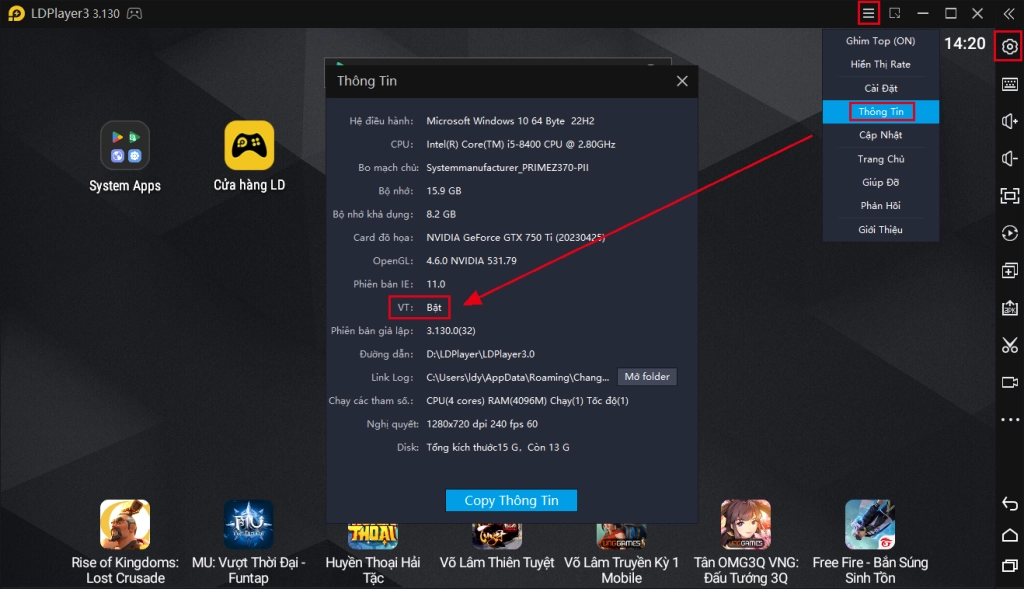Click the path D:\LDPlayer\LDPlayer3.0
1024x589 pixels.
[480, 354]
